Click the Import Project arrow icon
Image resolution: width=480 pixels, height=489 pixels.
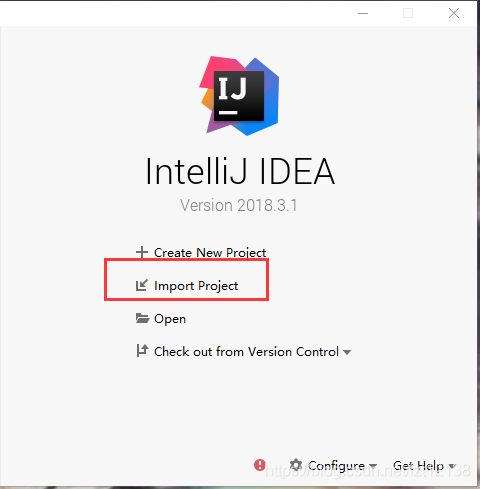pos(142,285)
